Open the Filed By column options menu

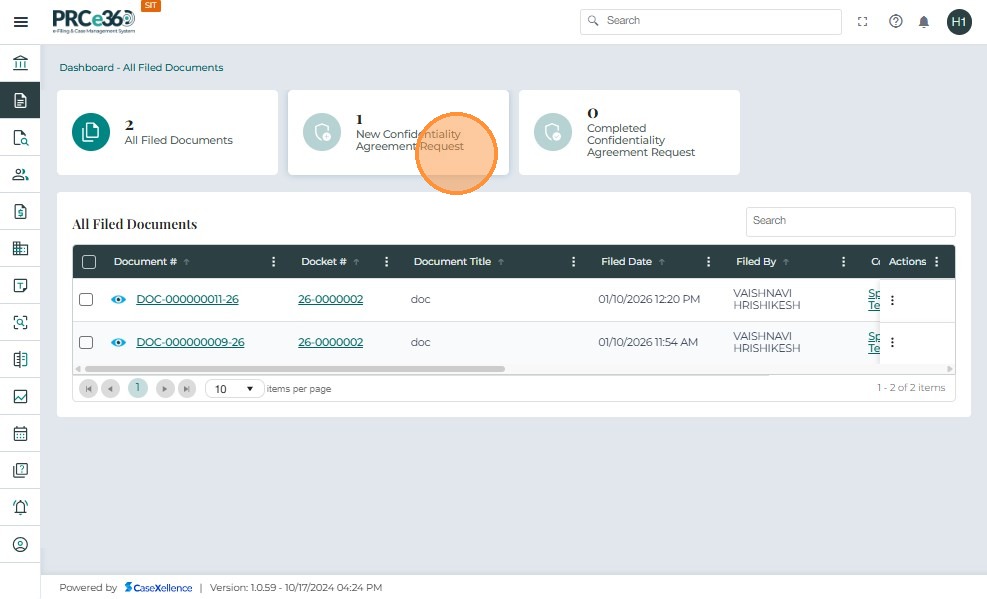843,262
